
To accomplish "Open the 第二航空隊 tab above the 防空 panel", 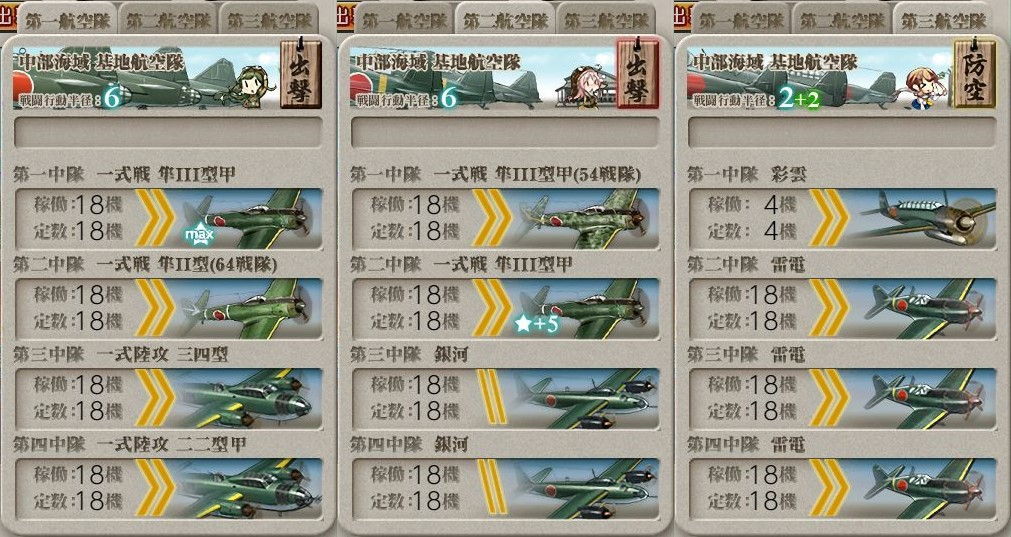I will [842, 19].
